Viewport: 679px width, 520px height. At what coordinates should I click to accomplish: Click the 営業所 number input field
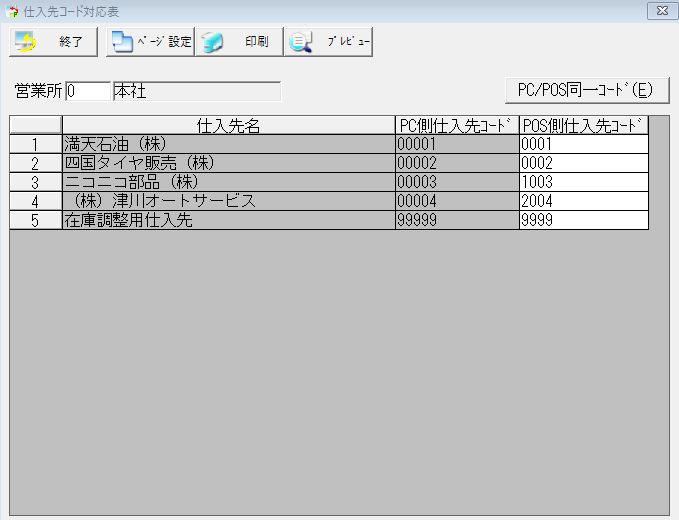(88, 91)
